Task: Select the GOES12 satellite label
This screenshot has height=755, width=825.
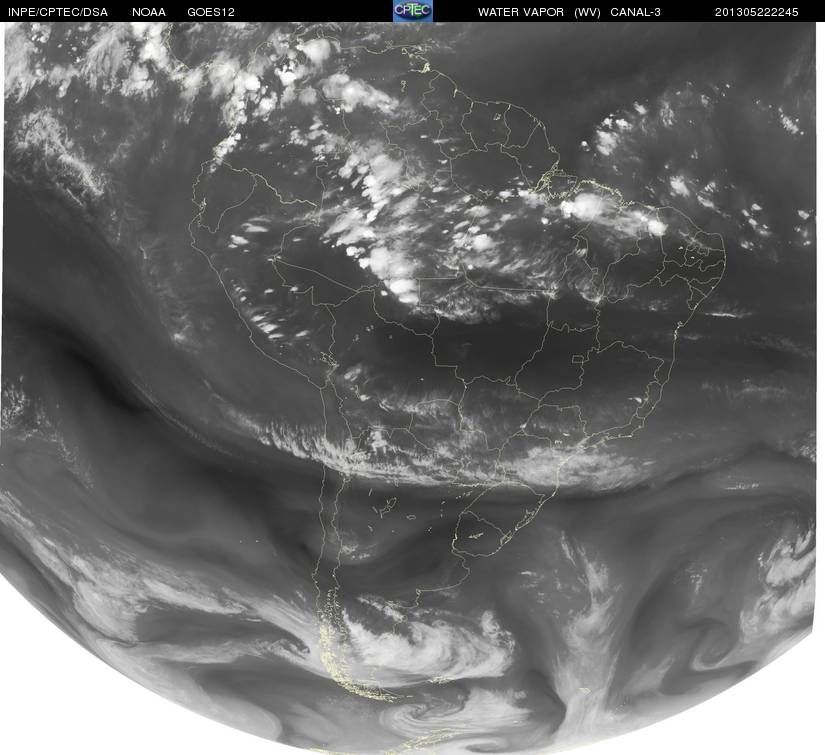Action: click(211, 12)
